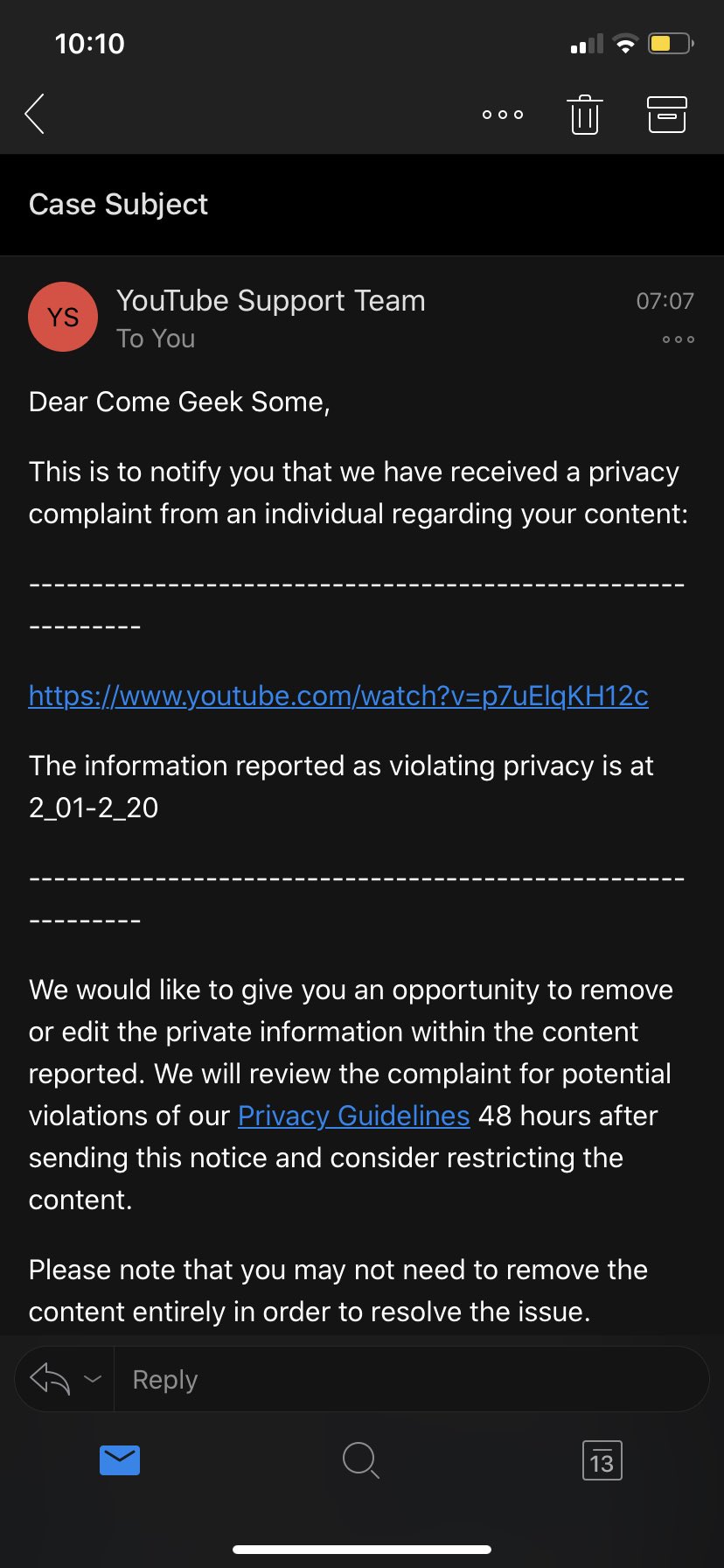Tap the back arrow to leave the email
724x1568 pixels.
point(35,114)
